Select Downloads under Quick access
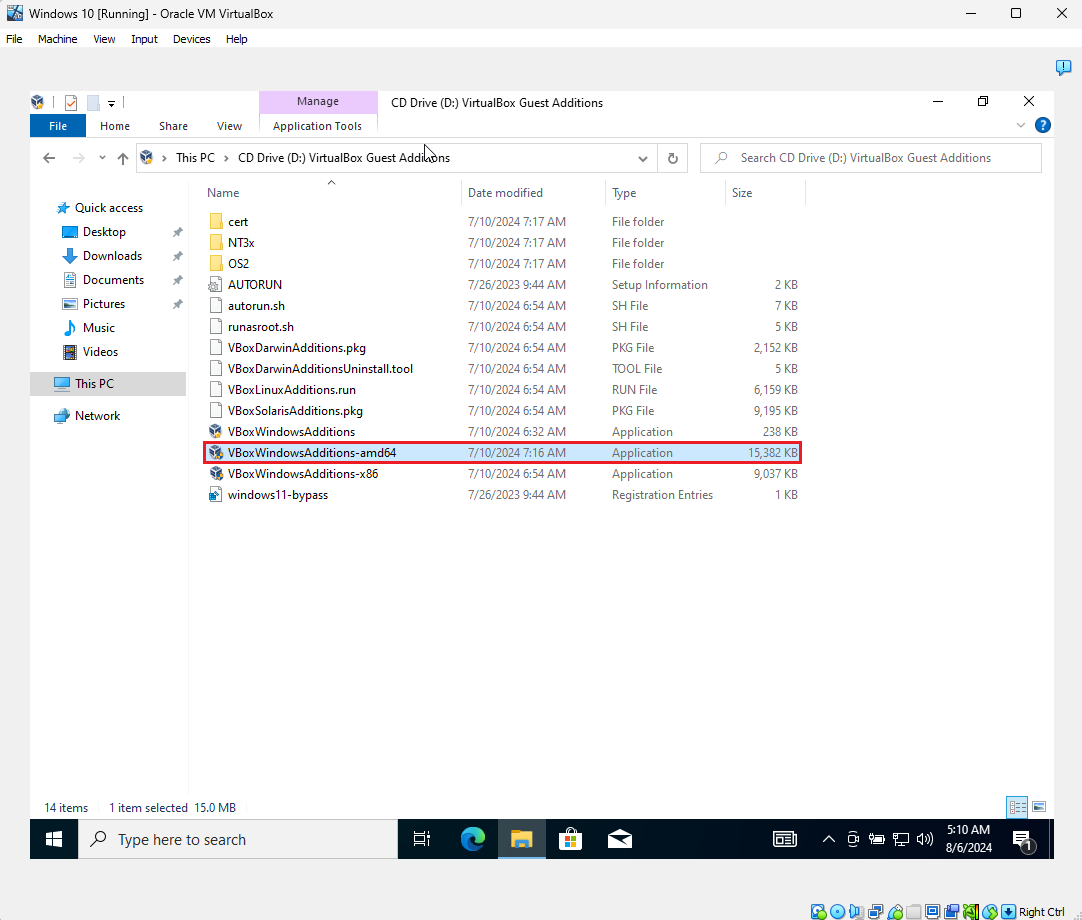The image size is (1082, 920). click(x=112, y=255)
